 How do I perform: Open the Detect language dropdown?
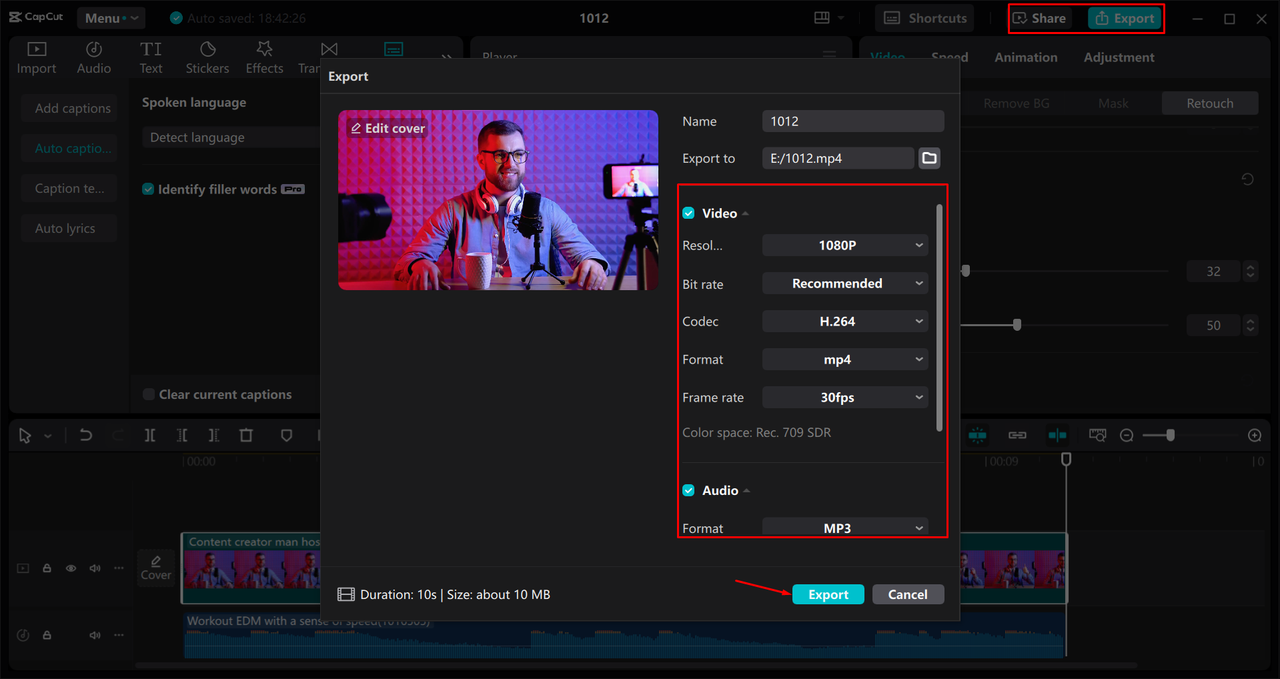click(232, 137)
